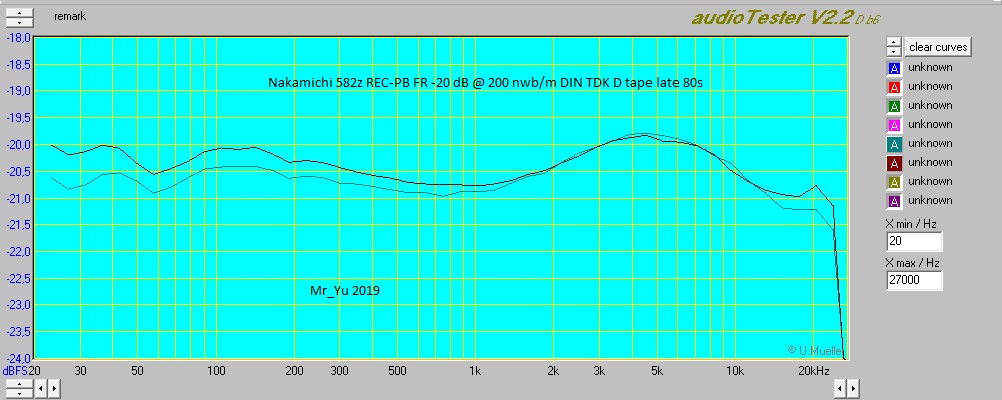Select the purple curve A icon
The image size is (1002, 400).
coord(894,201)
